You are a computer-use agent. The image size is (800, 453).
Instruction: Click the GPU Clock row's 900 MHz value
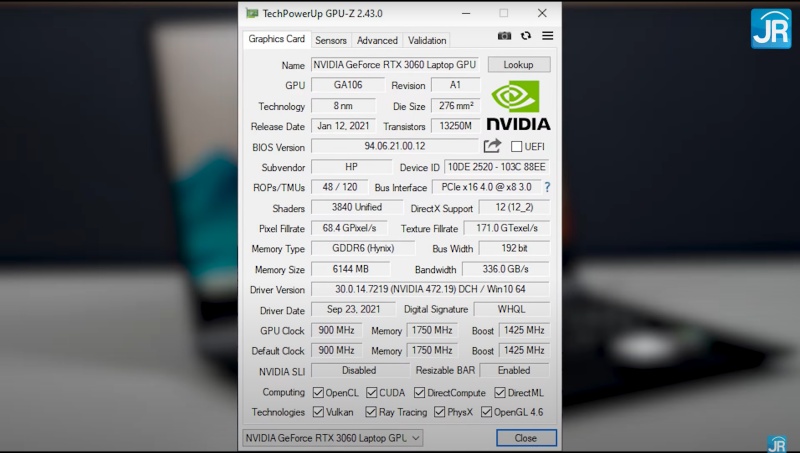pyautogui.click(x=336, y=330)
